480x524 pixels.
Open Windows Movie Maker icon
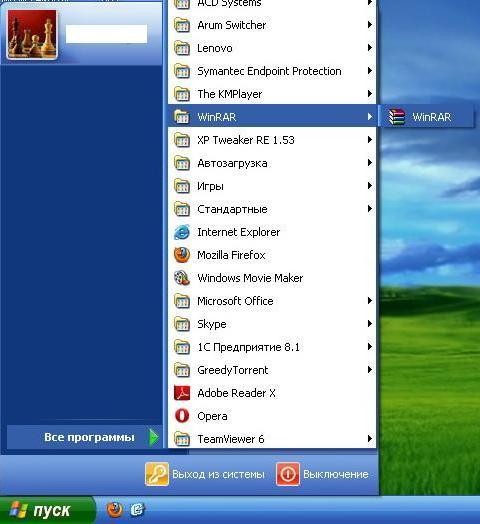[x=182, y=278]
